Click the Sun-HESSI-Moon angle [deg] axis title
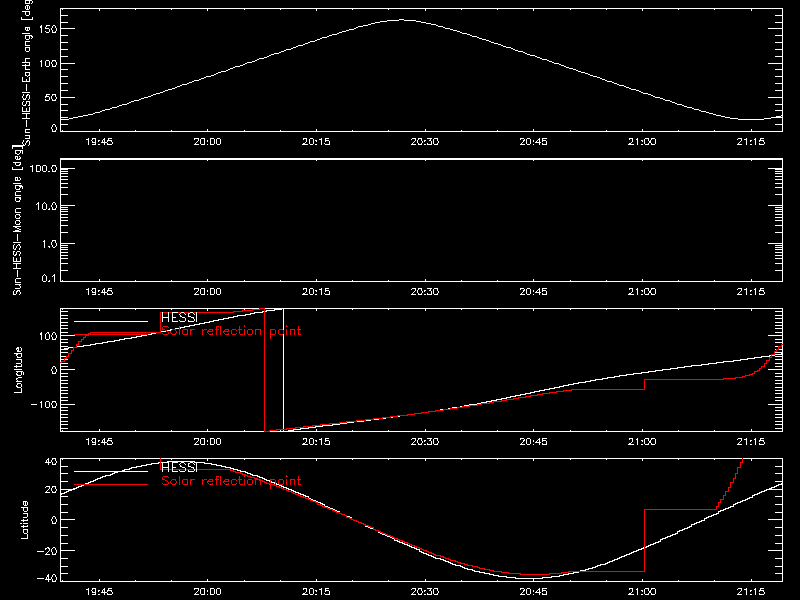 (17, 220)
